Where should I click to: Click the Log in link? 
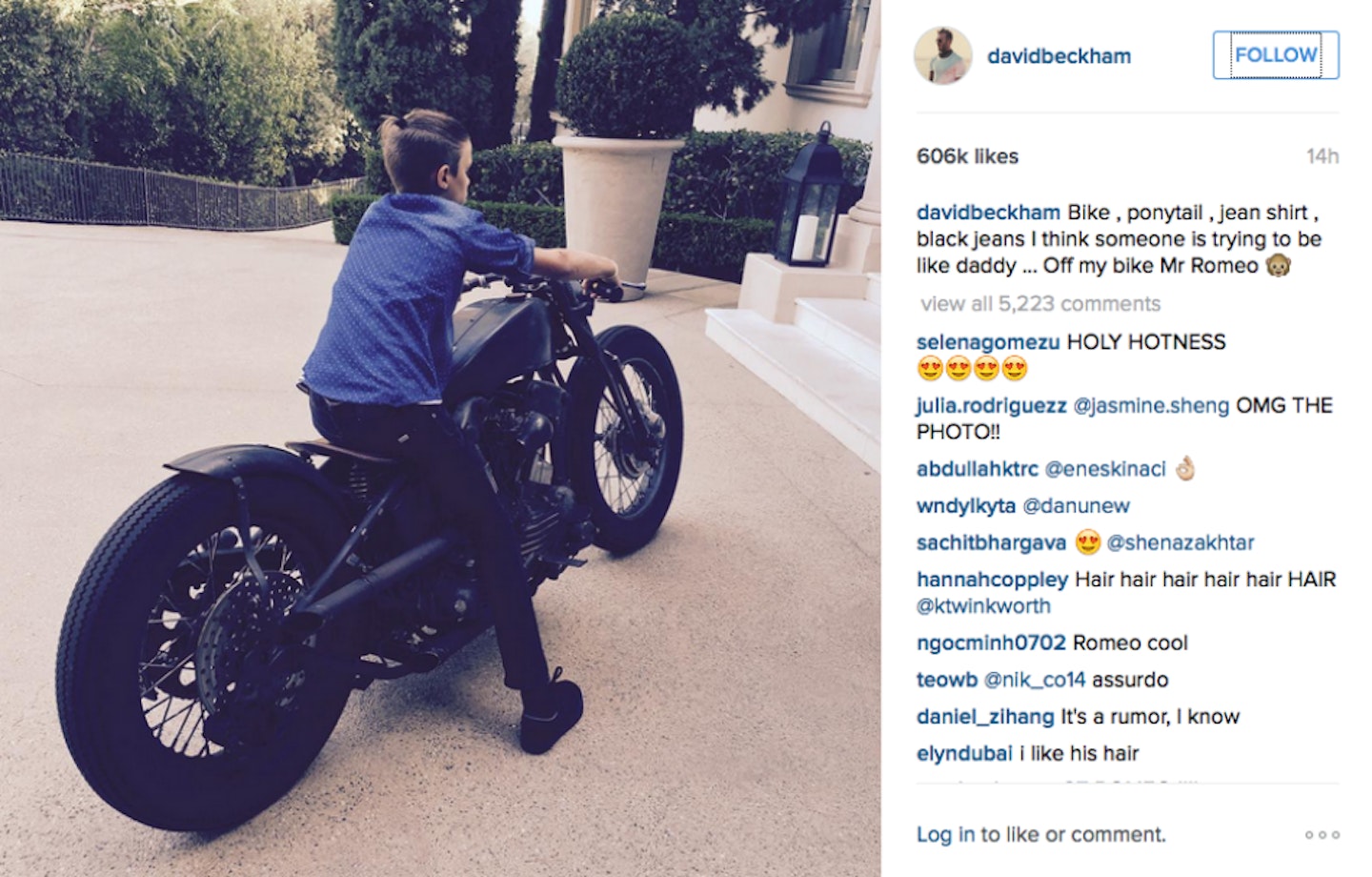945,835
